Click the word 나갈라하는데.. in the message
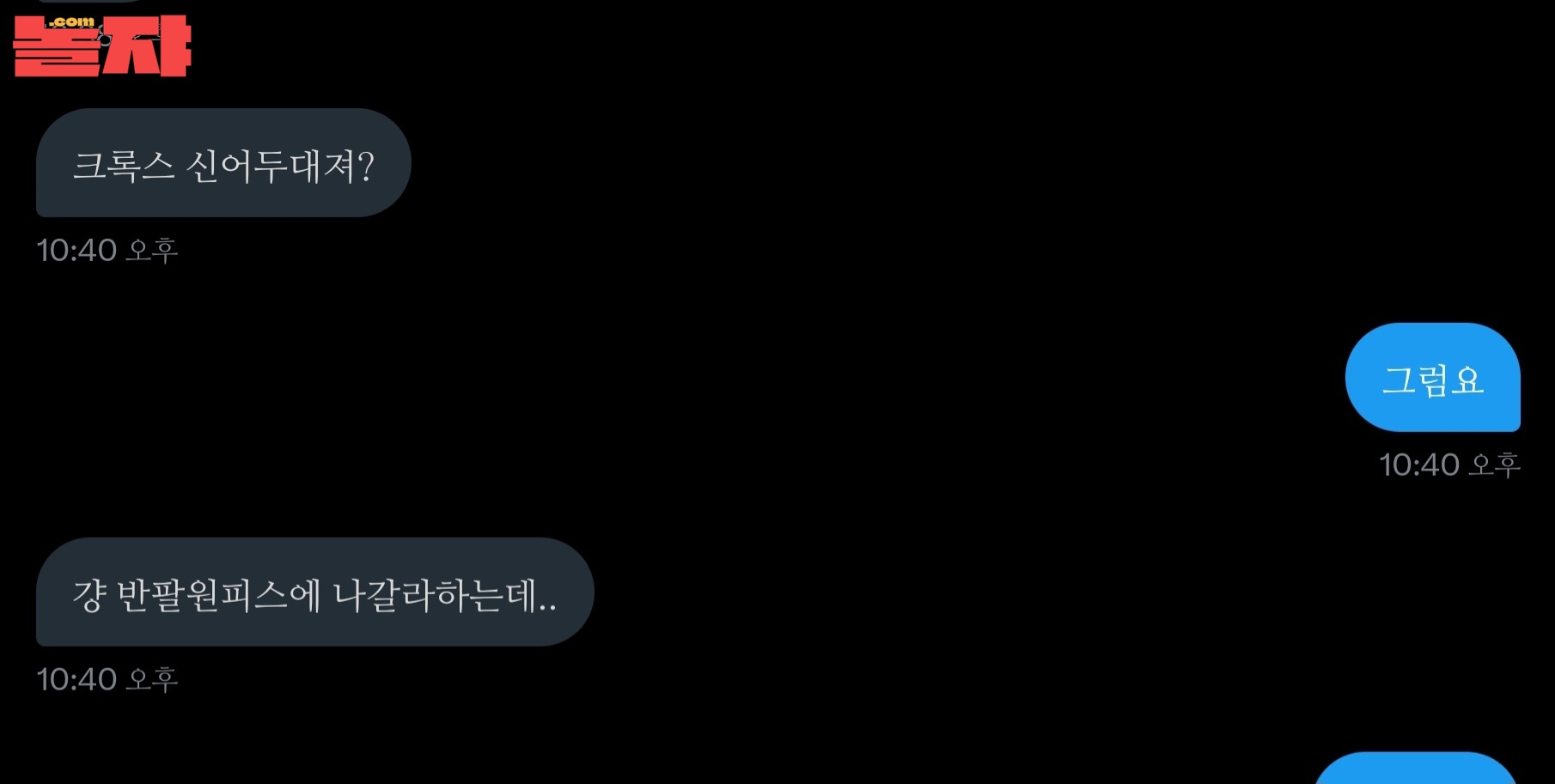The image size is (1555, 784). coord(445,594)
